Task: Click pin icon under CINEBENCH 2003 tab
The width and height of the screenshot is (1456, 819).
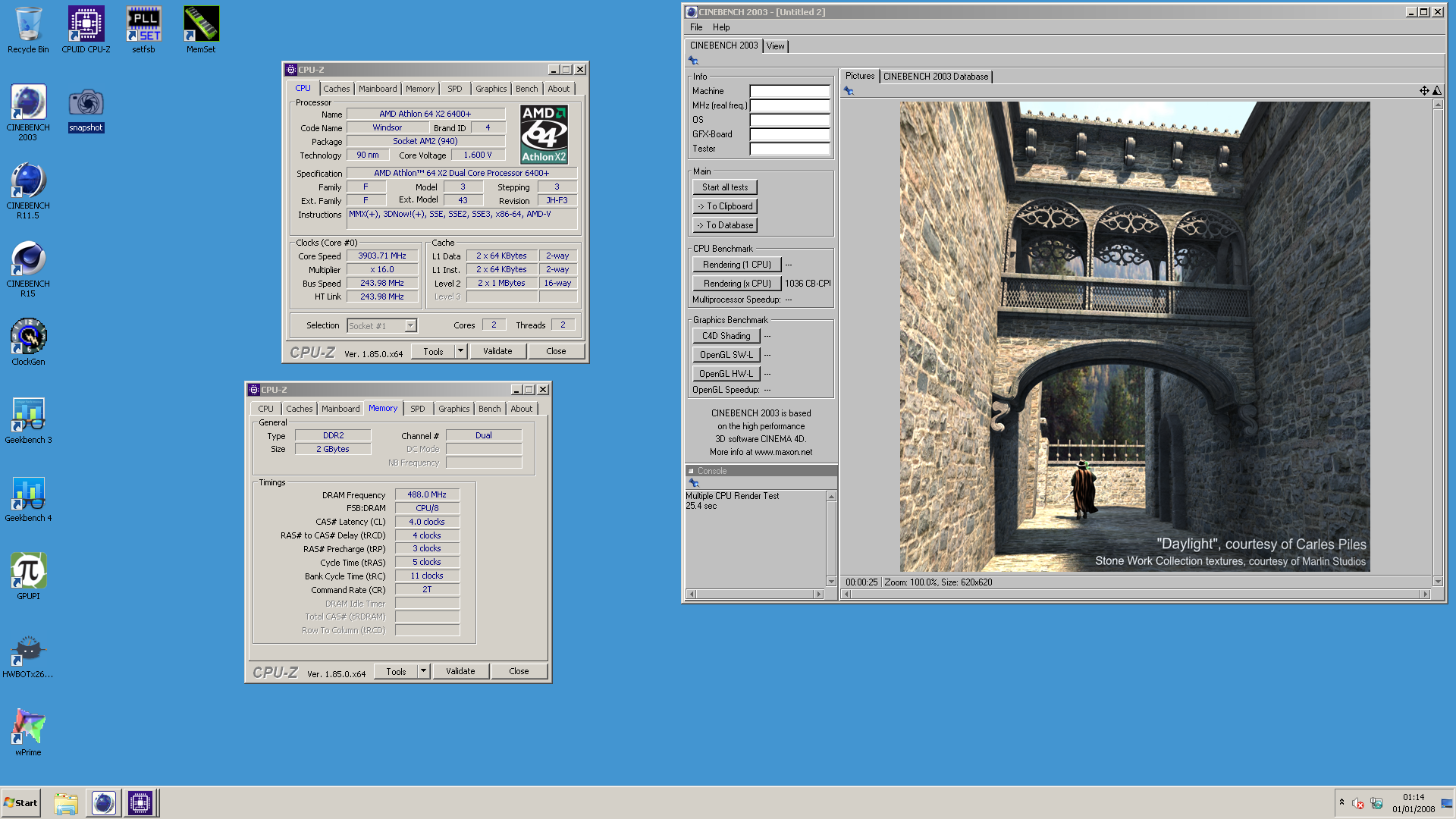Action: (x=693, y=61)
